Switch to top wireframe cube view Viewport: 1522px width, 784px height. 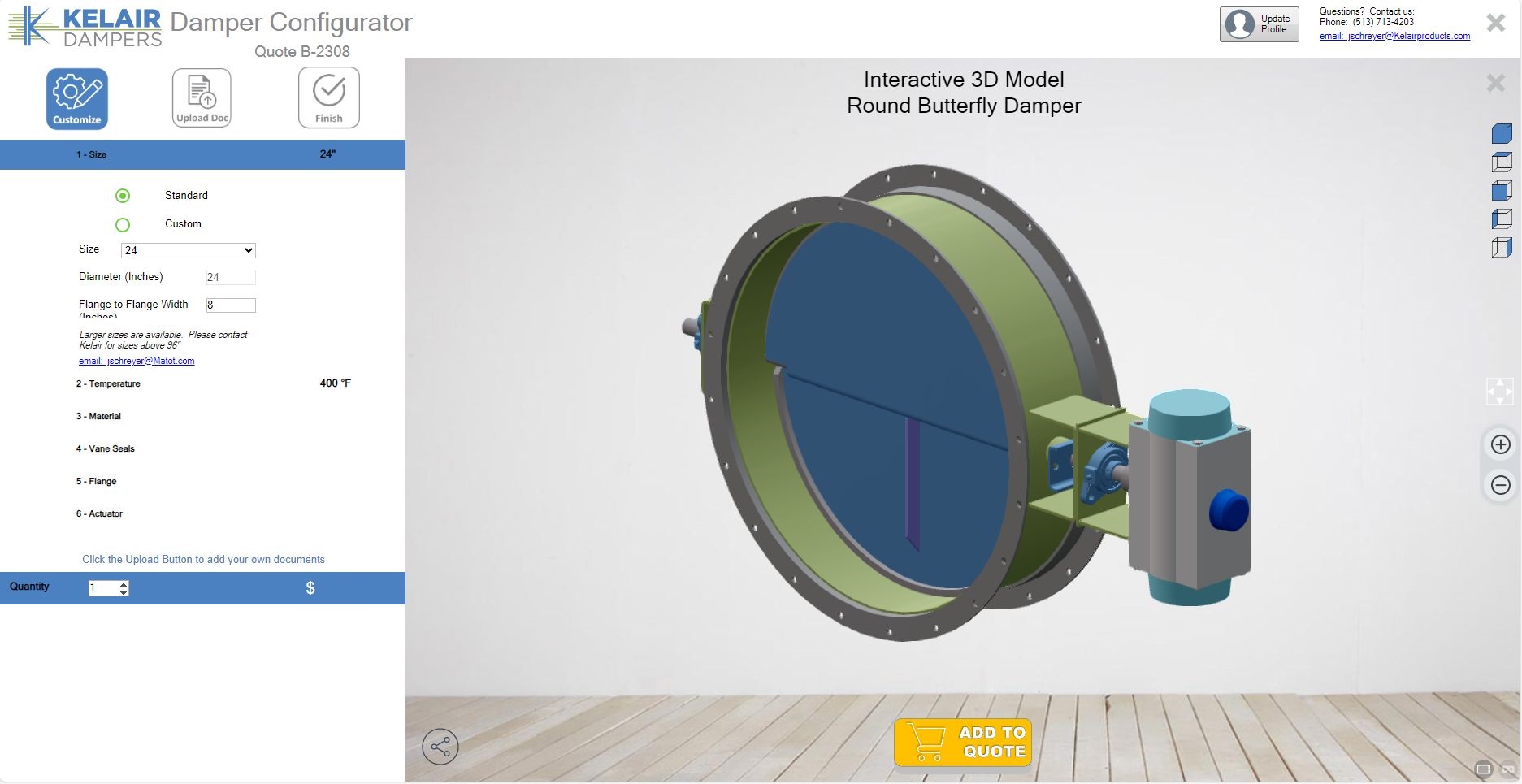click(x=1501, y=162)
